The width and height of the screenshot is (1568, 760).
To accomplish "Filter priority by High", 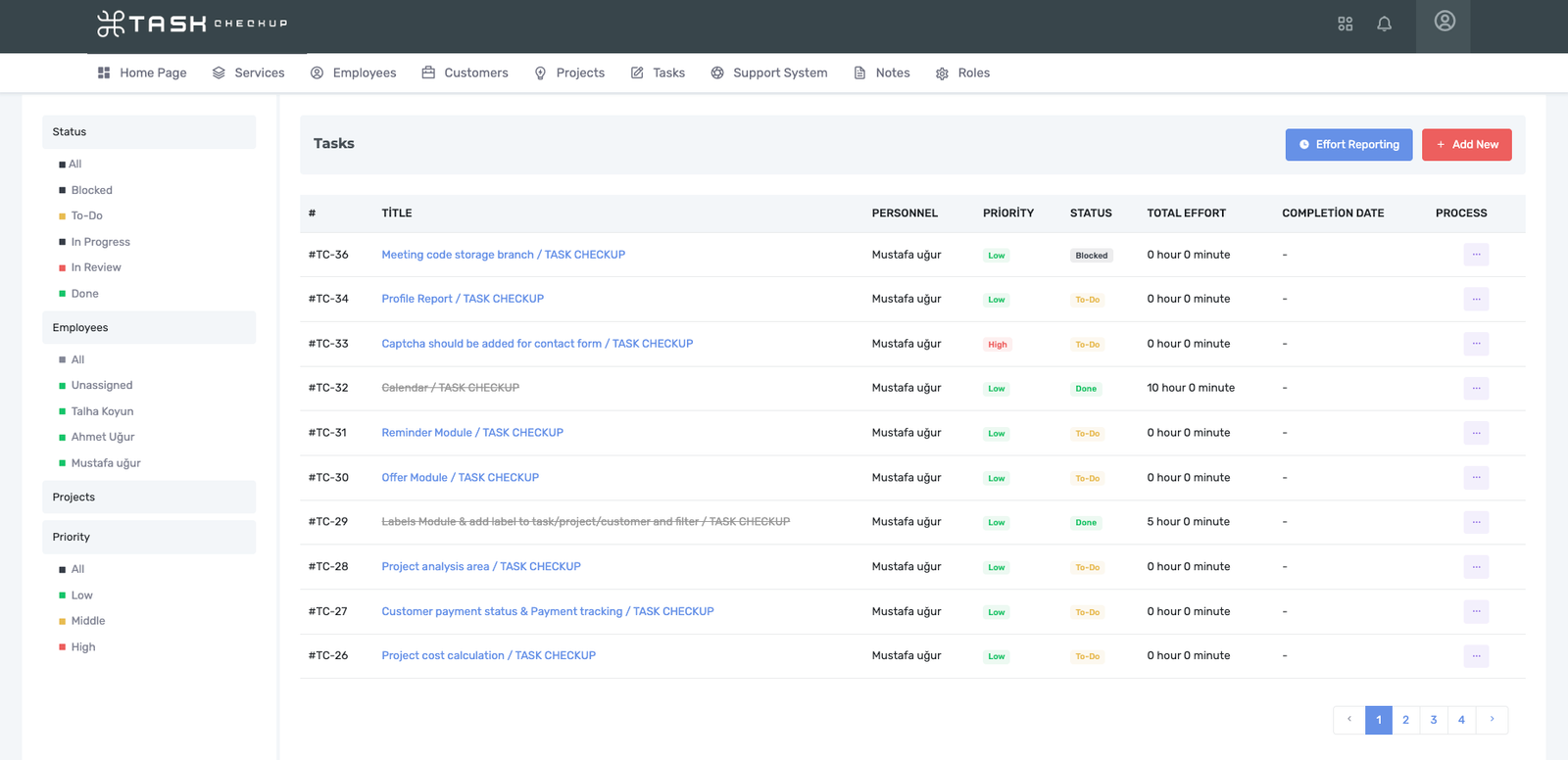I will coord(82,647).
